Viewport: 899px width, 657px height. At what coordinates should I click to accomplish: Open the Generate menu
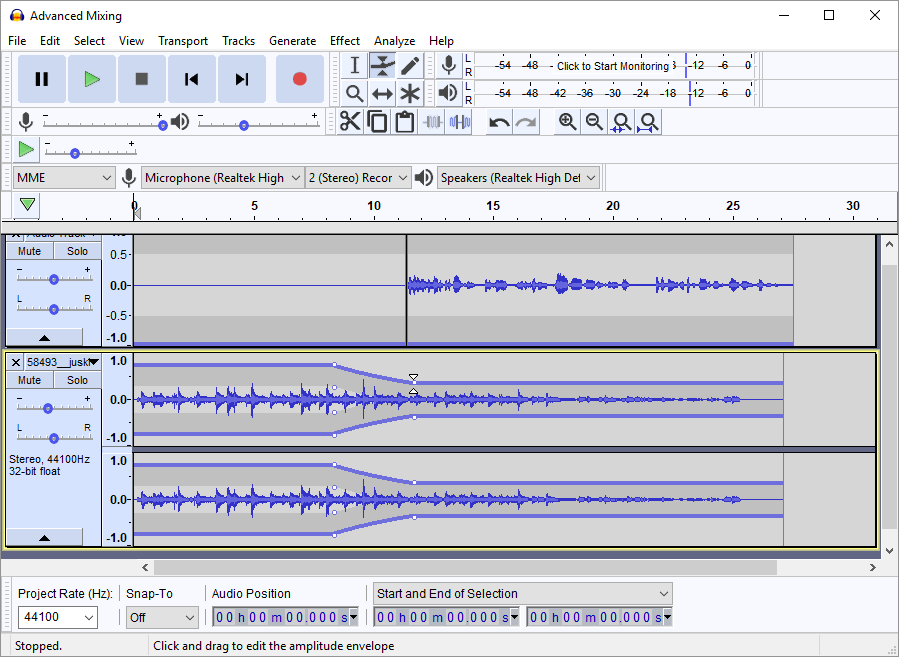click(x=292, y=41)
